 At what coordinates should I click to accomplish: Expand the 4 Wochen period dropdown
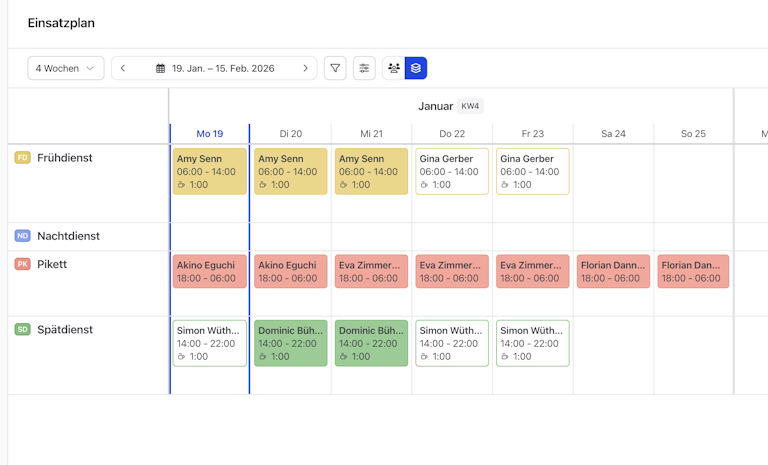(65, 68)
